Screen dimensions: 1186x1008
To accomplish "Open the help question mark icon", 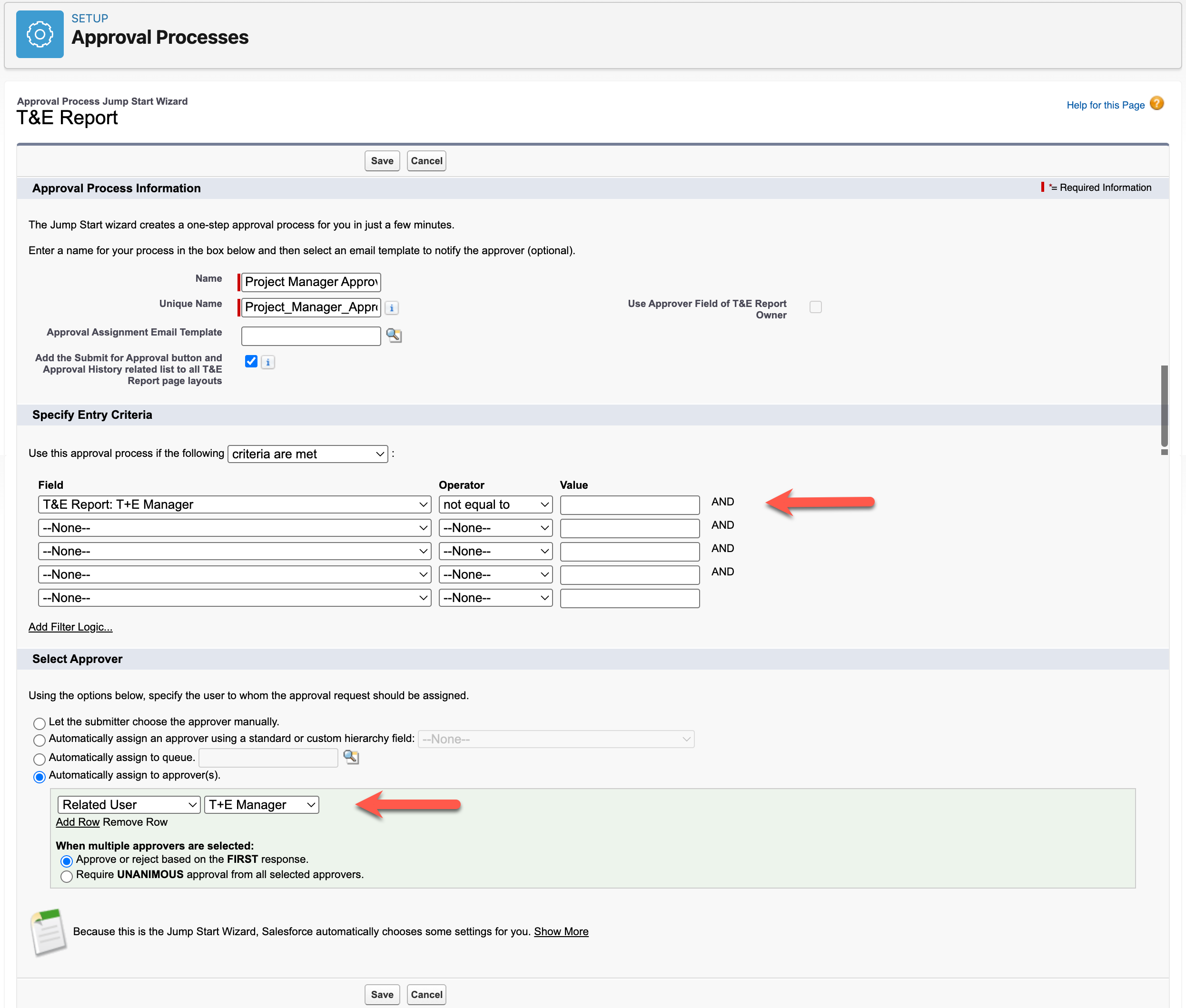I will click(1156, 103).
